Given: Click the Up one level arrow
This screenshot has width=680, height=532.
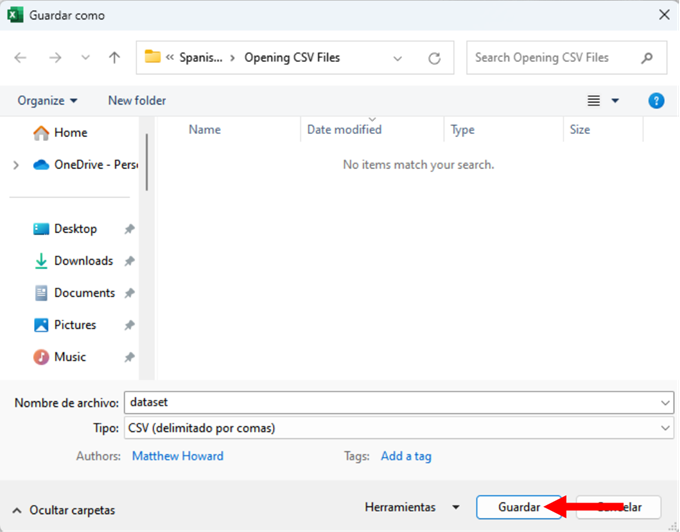Looking at the screenshot, I should coord(114,58).
